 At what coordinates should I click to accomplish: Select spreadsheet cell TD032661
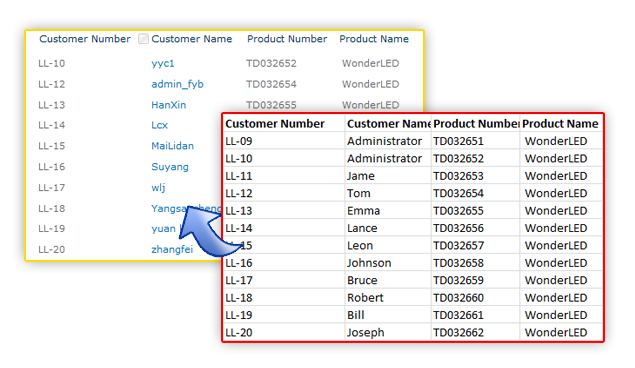(475, 315)
